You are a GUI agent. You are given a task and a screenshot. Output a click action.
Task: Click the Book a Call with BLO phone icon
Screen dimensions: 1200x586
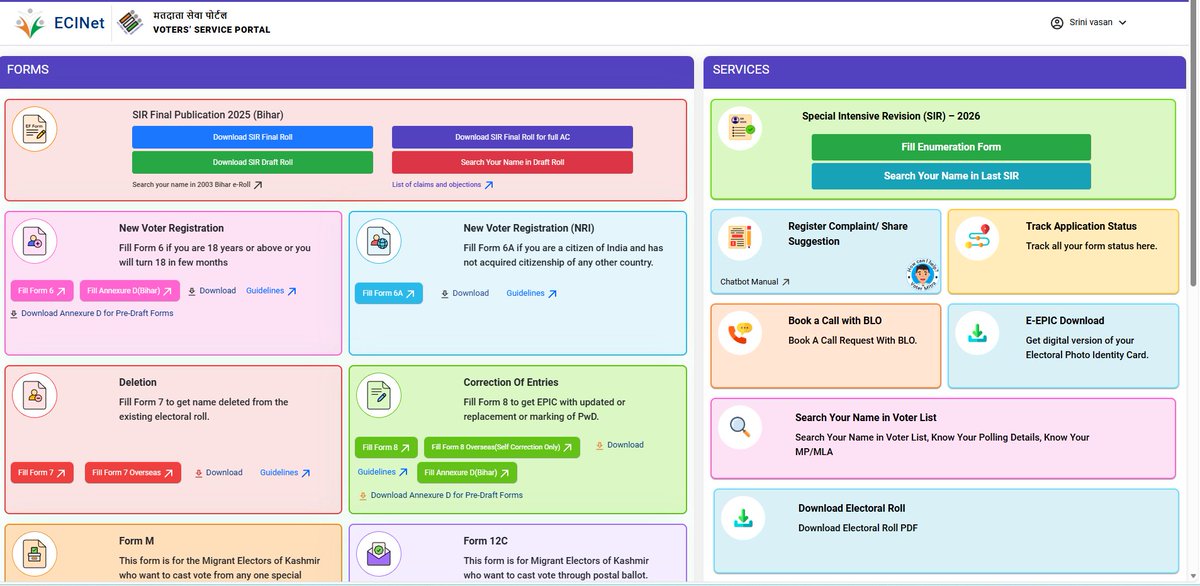741,333
